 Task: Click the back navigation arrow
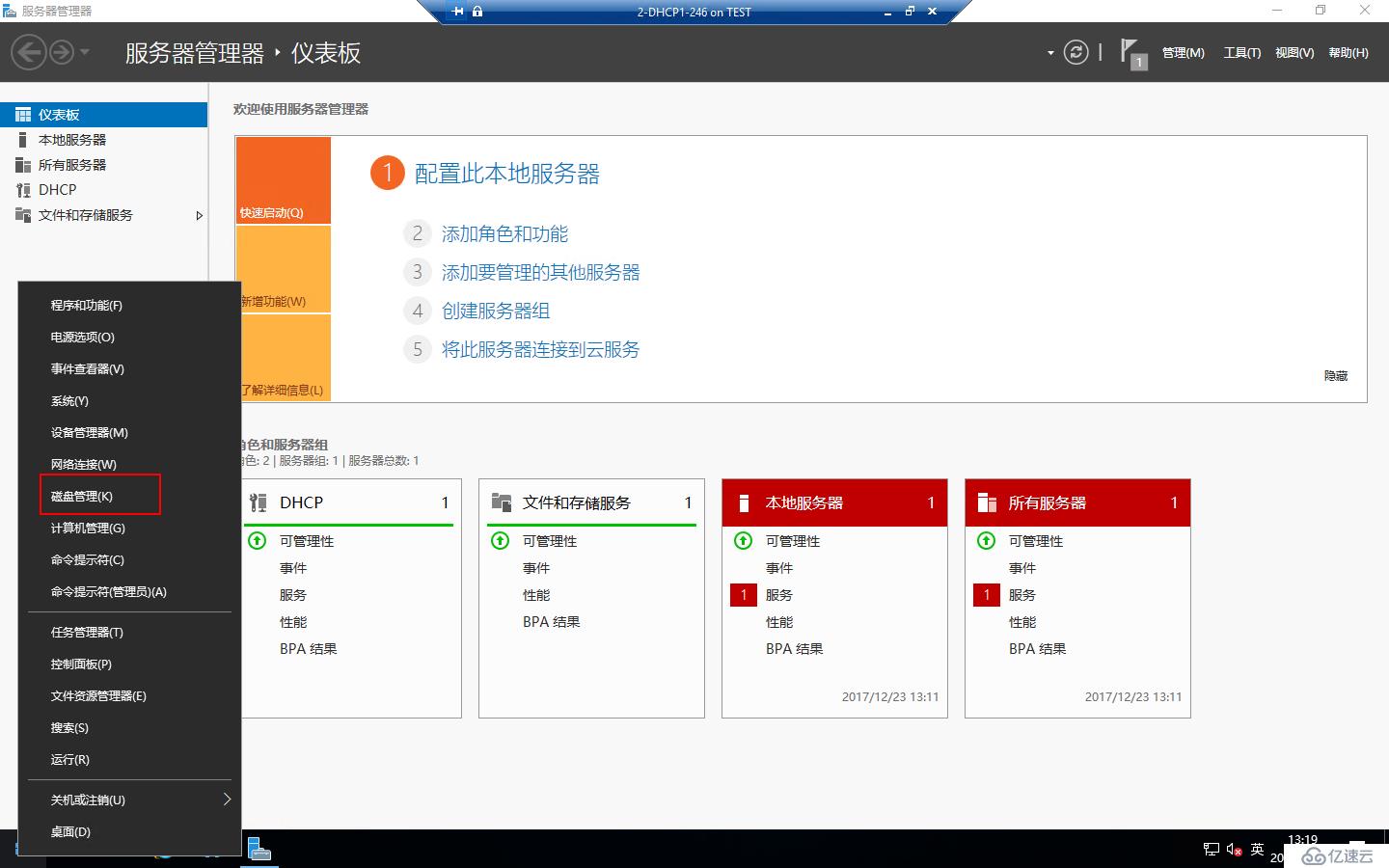(30, 52)
